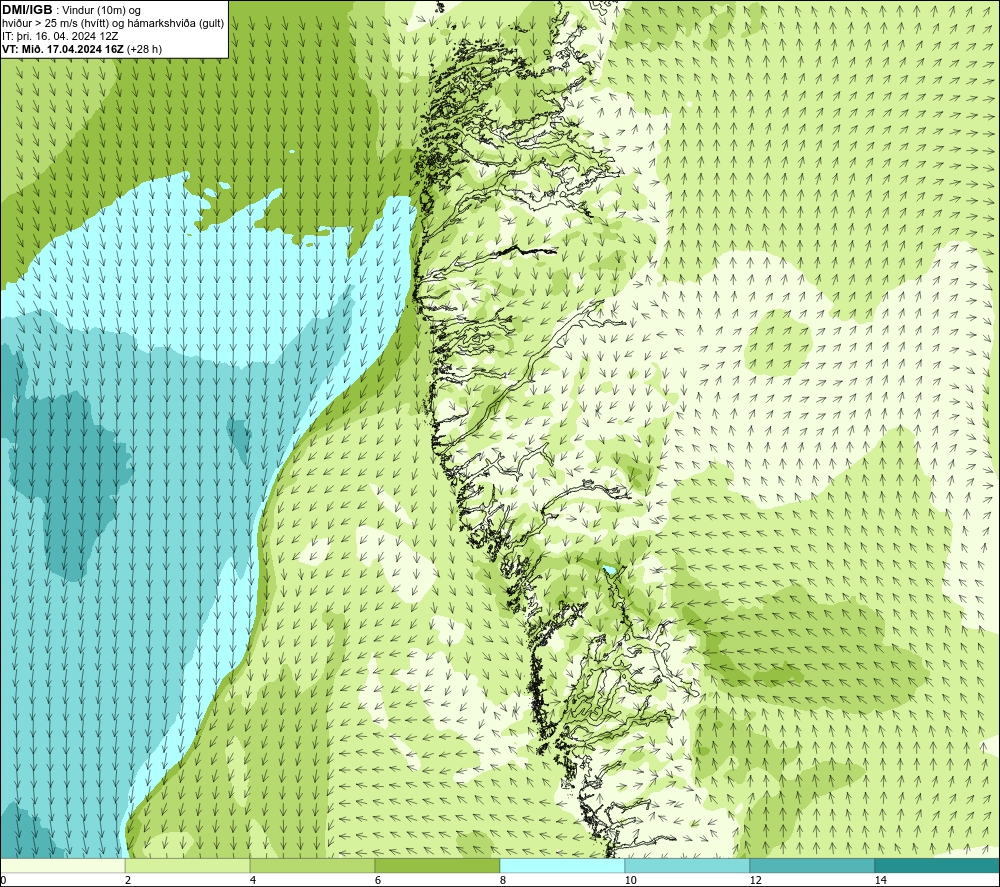
Task: Select the 10–12 m/s turquoise legend swatch
Action: [688, 865]
